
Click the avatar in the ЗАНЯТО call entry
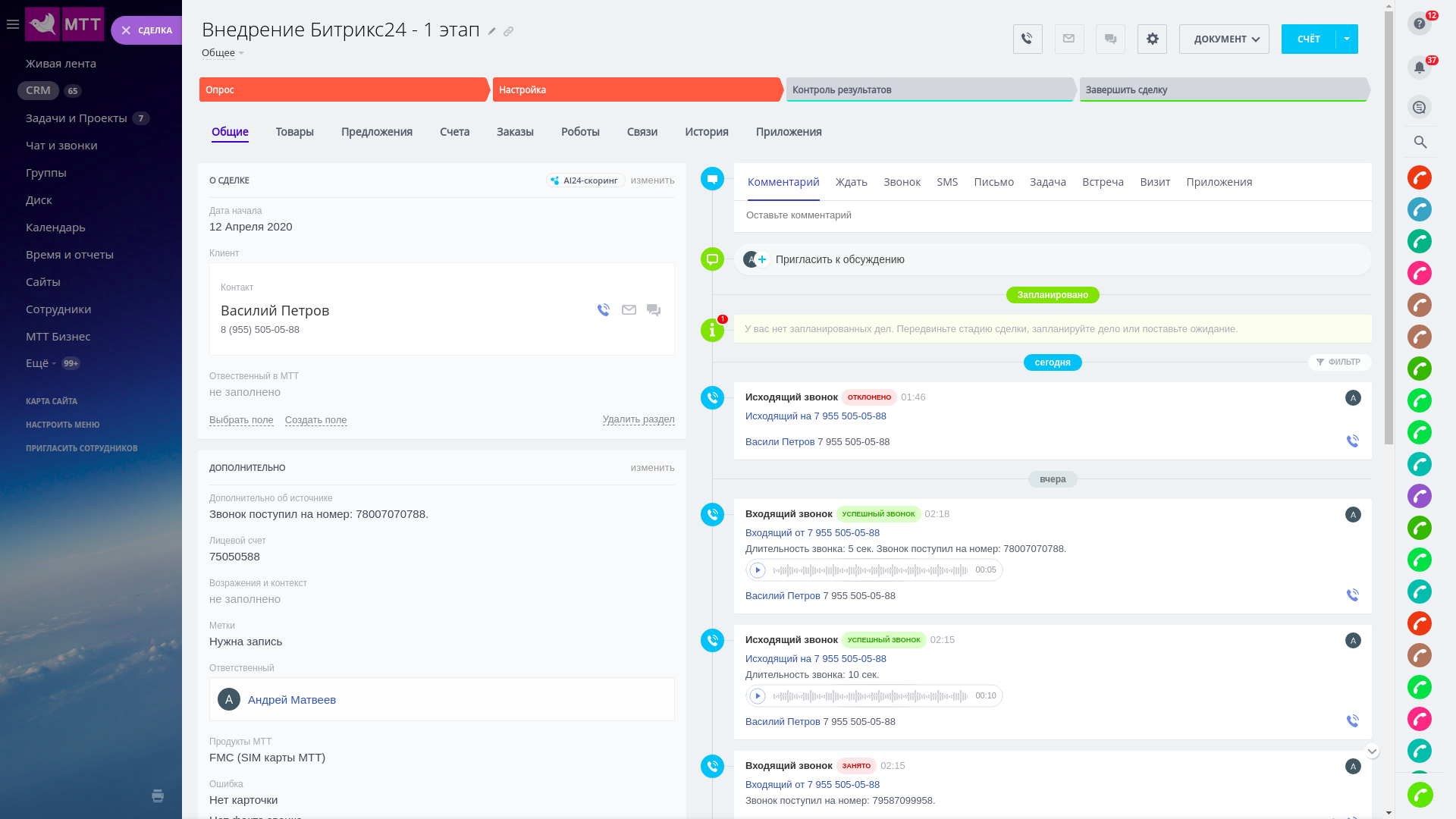(1353, 767)
